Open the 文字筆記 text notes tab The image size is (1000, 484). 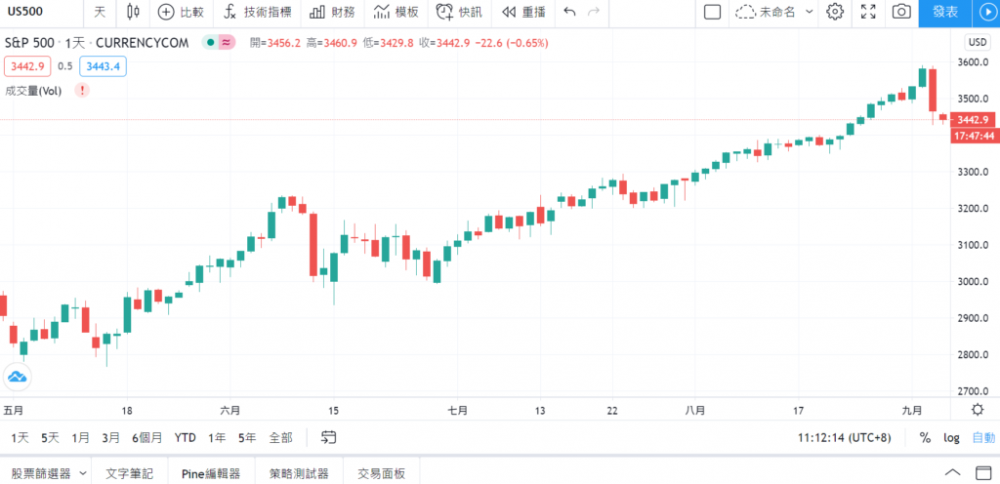[129, 473]
